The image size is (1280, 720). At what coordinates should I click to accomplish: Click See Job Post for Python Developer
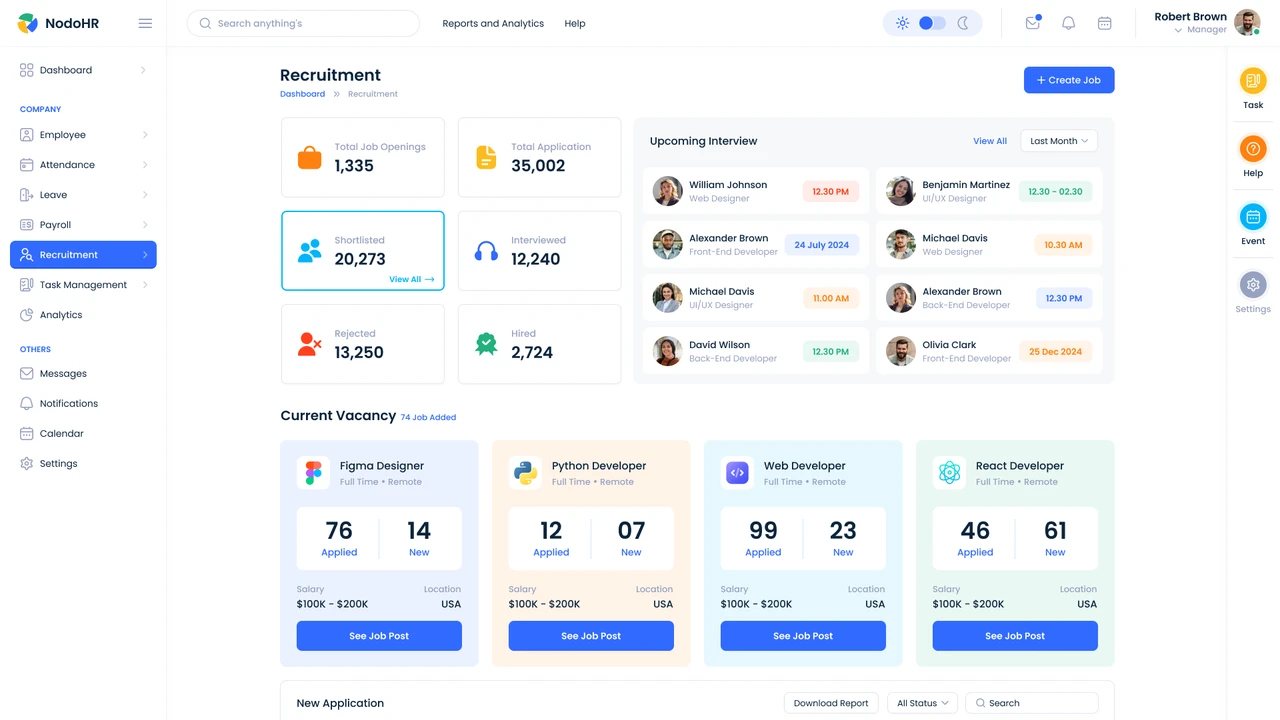591,636
